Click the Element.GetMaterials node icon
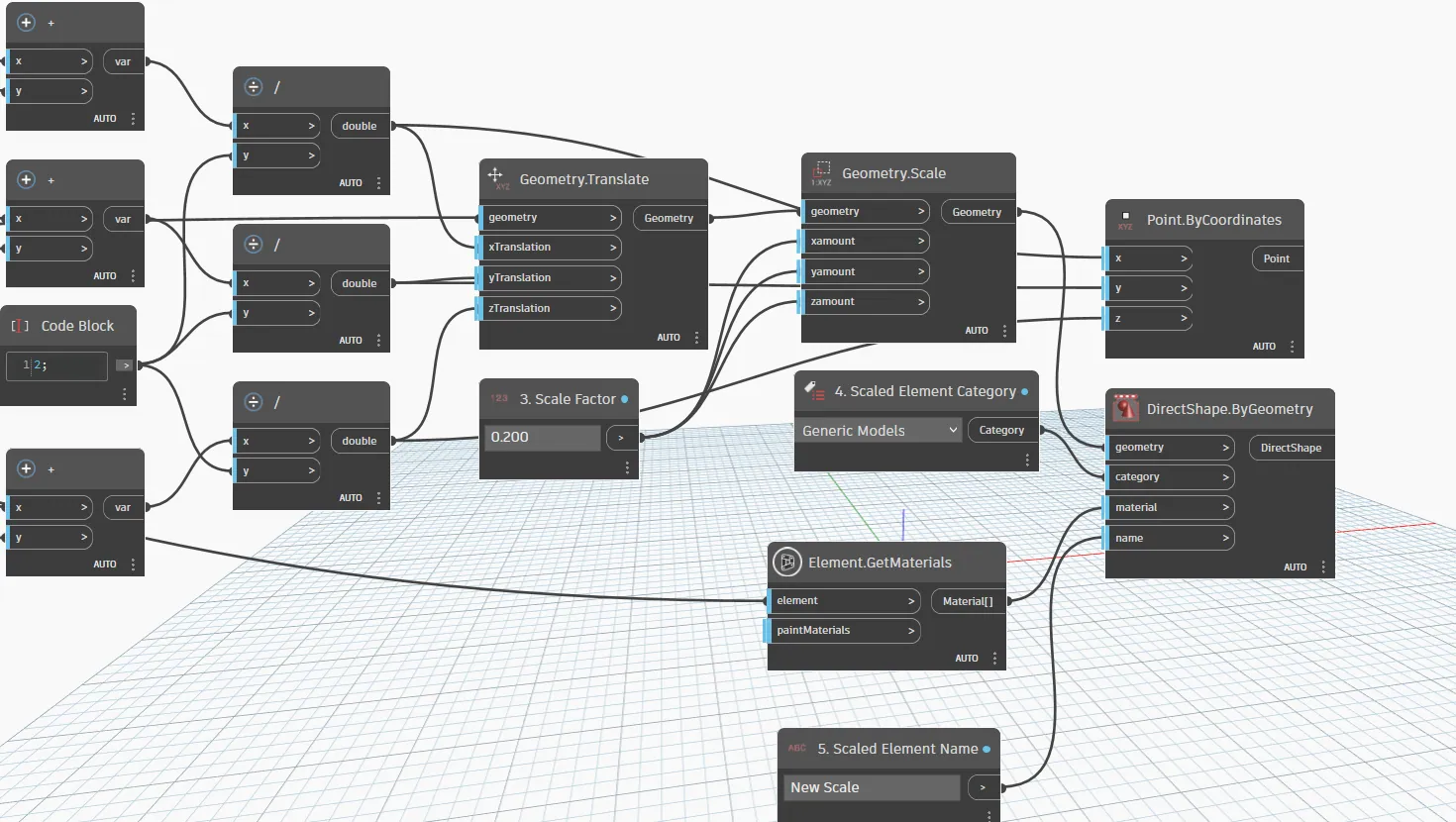 (x=786, y=562)
